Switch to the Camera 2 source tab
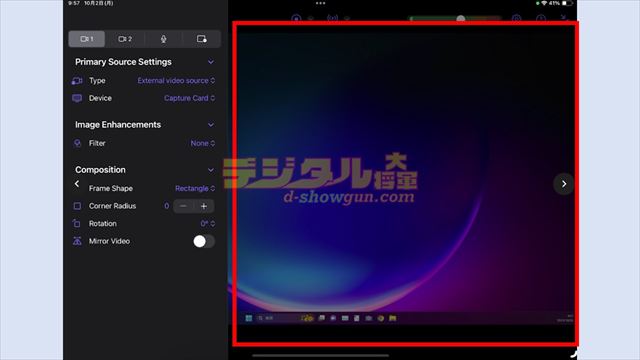The width and height of the screenshot is (640, 360). [125, 39]
